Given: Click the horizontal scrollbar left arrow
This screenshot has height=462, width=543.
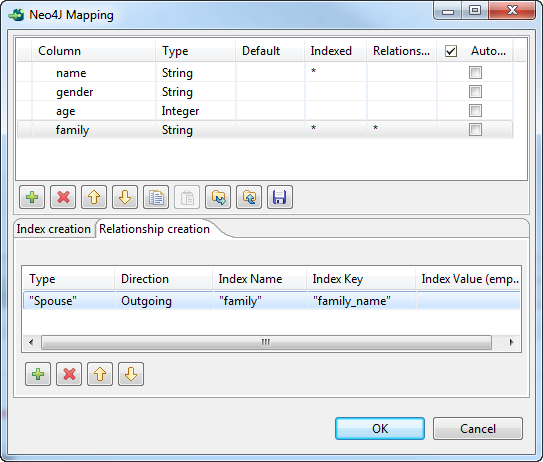Looking at the screenshot, I should point(31,343).
